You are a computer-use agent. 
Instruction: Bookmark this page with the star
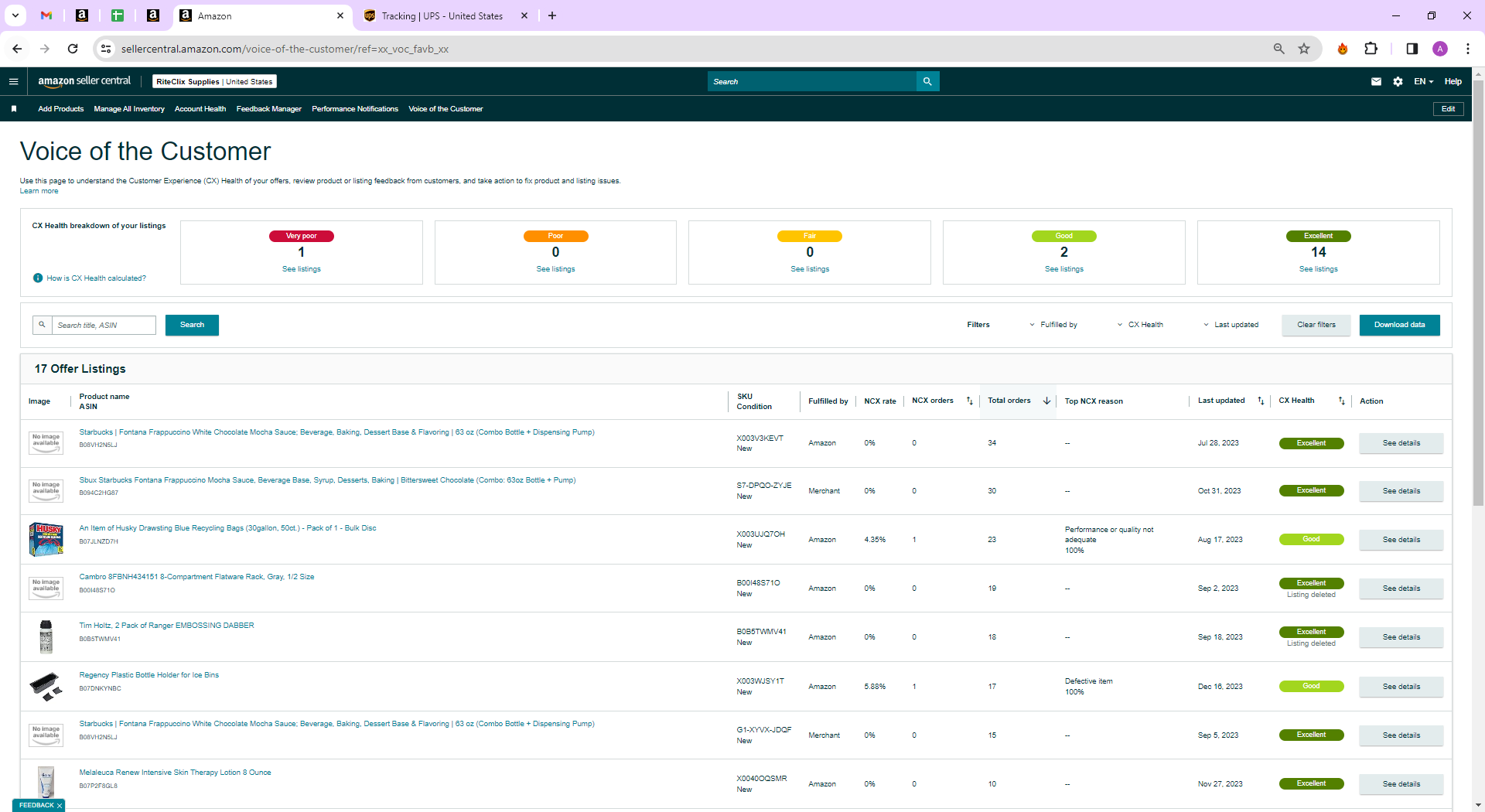click(1304, 49)
